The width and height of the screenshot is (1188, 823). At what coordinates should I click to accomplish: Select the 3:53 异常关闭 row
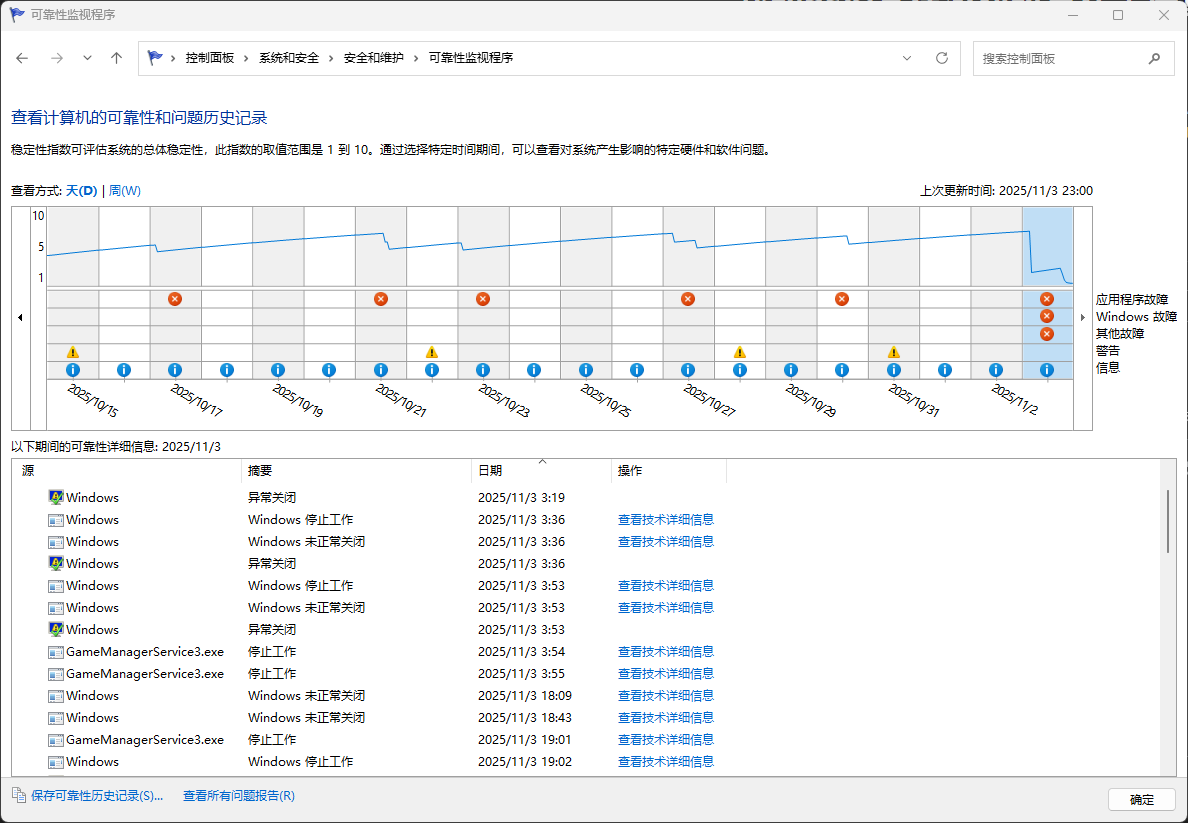[x=587, y=630]
